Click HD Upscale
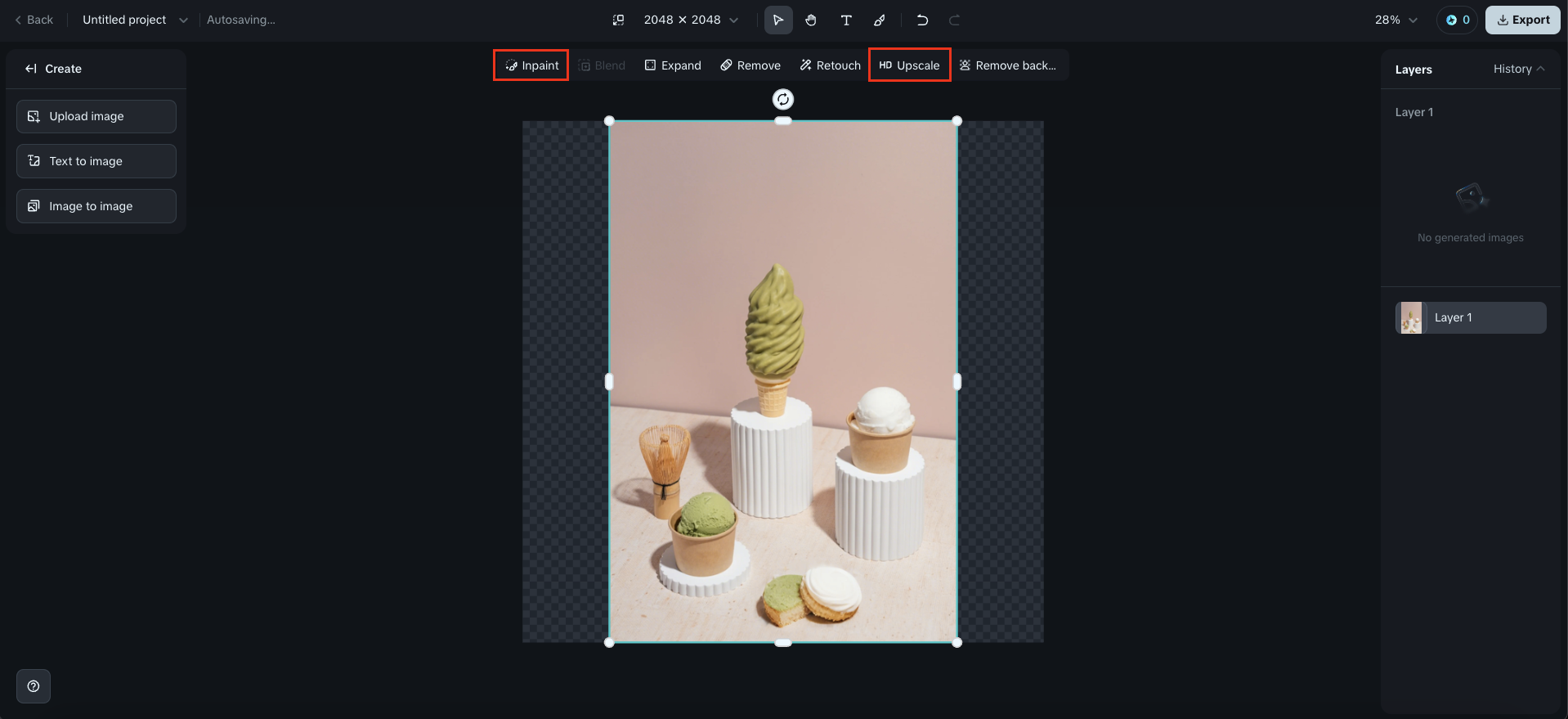This screenshot has height=719, width=1568. pyautogui.click(x=909, y=65)
